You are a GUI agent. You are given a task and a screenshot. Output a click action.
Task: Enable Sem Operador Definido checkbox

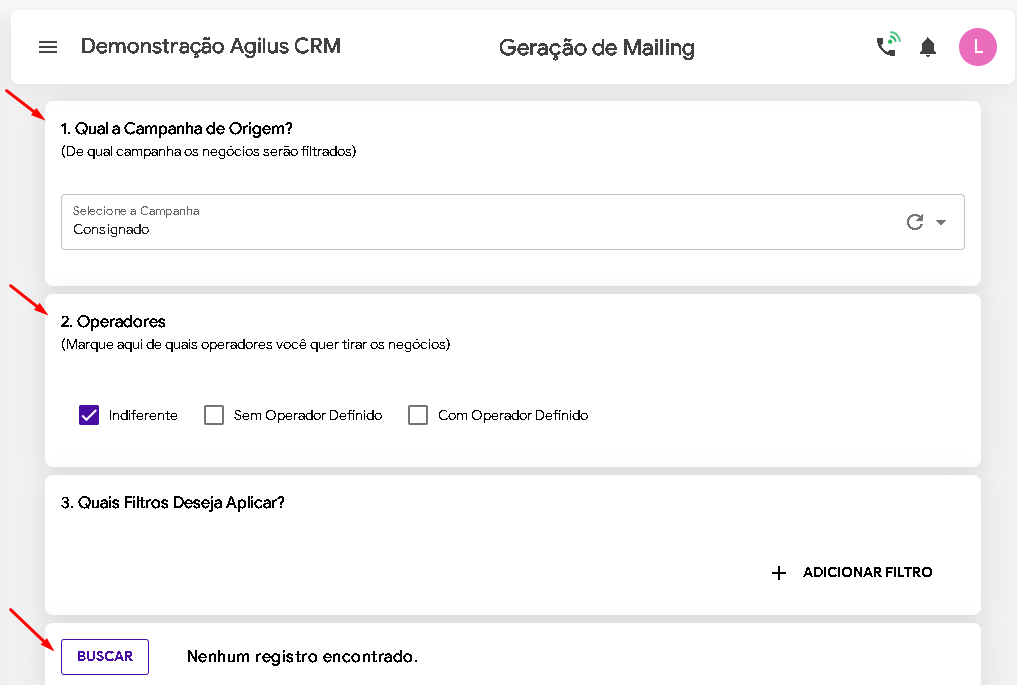pyautogui.click(x=214, y=415)
